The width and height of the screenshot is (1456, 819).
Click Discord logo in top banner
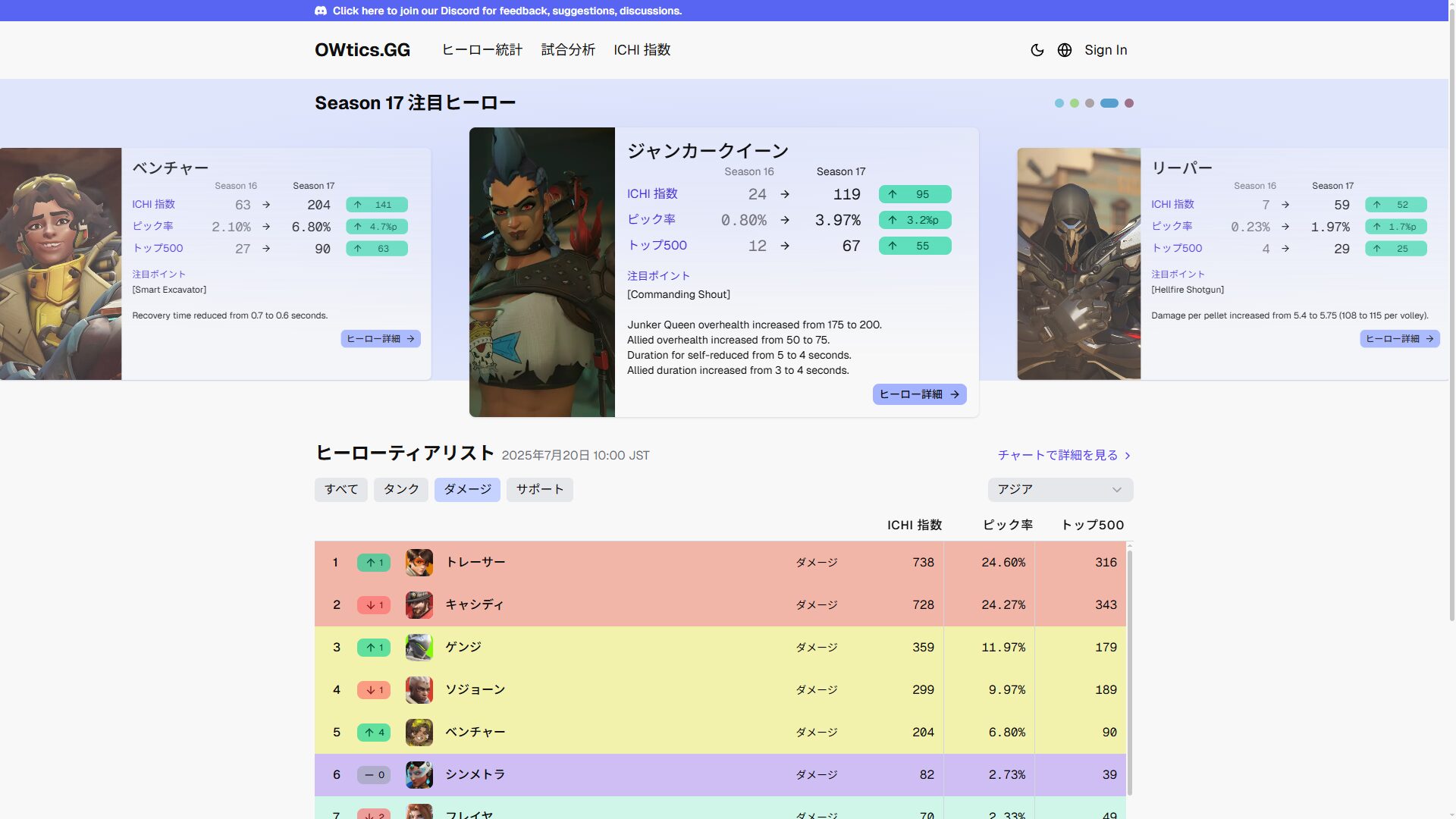click(x=321, y=11)
